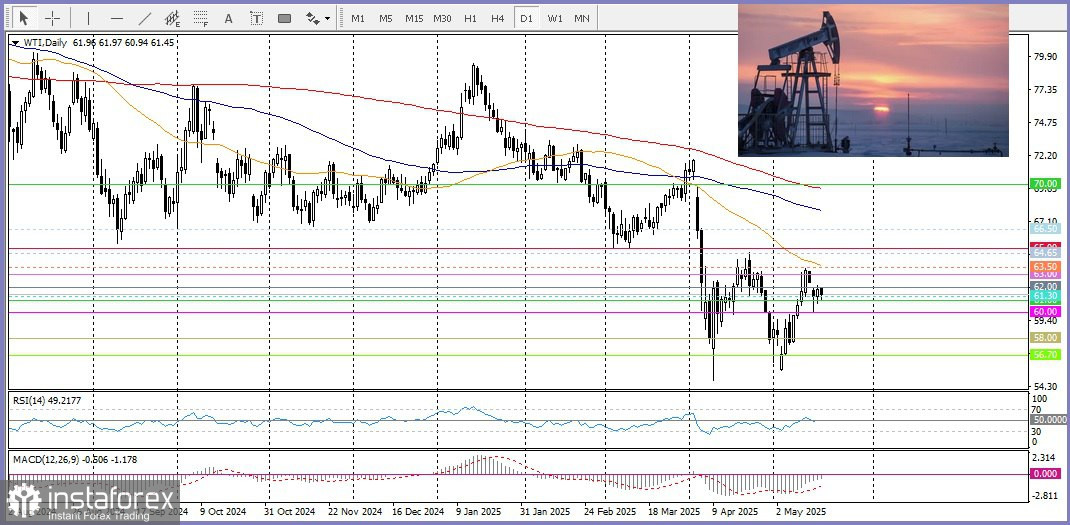Screen dimensions: 1070x525
Task: Pick the vertical line drawing tool
Action: click(88, 18)
